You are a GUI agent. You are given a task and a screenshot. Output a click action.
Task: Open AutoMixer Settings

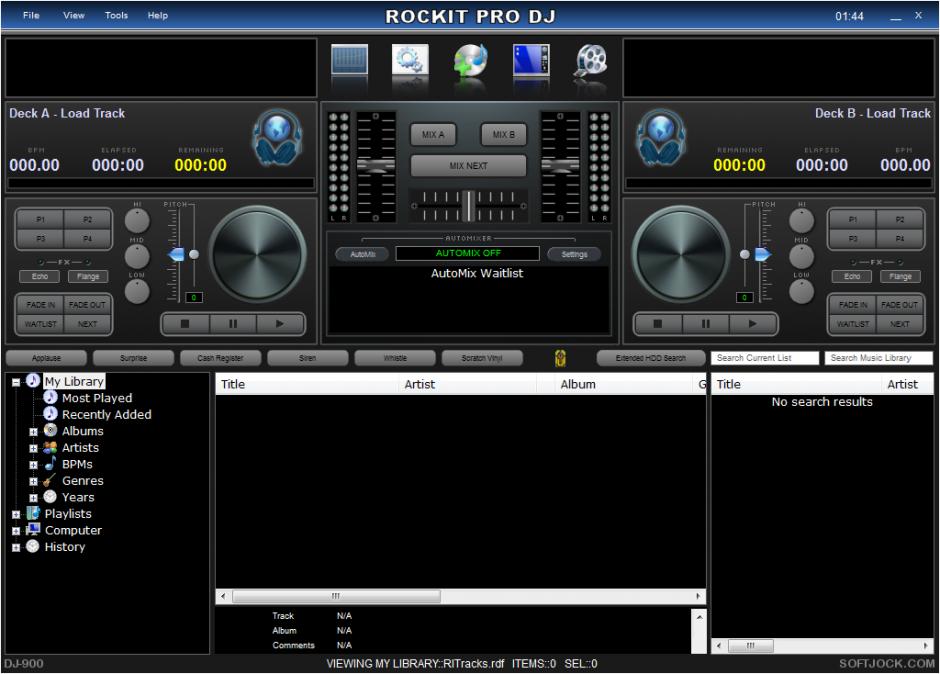pyautogui.click(x=574, y=254)
